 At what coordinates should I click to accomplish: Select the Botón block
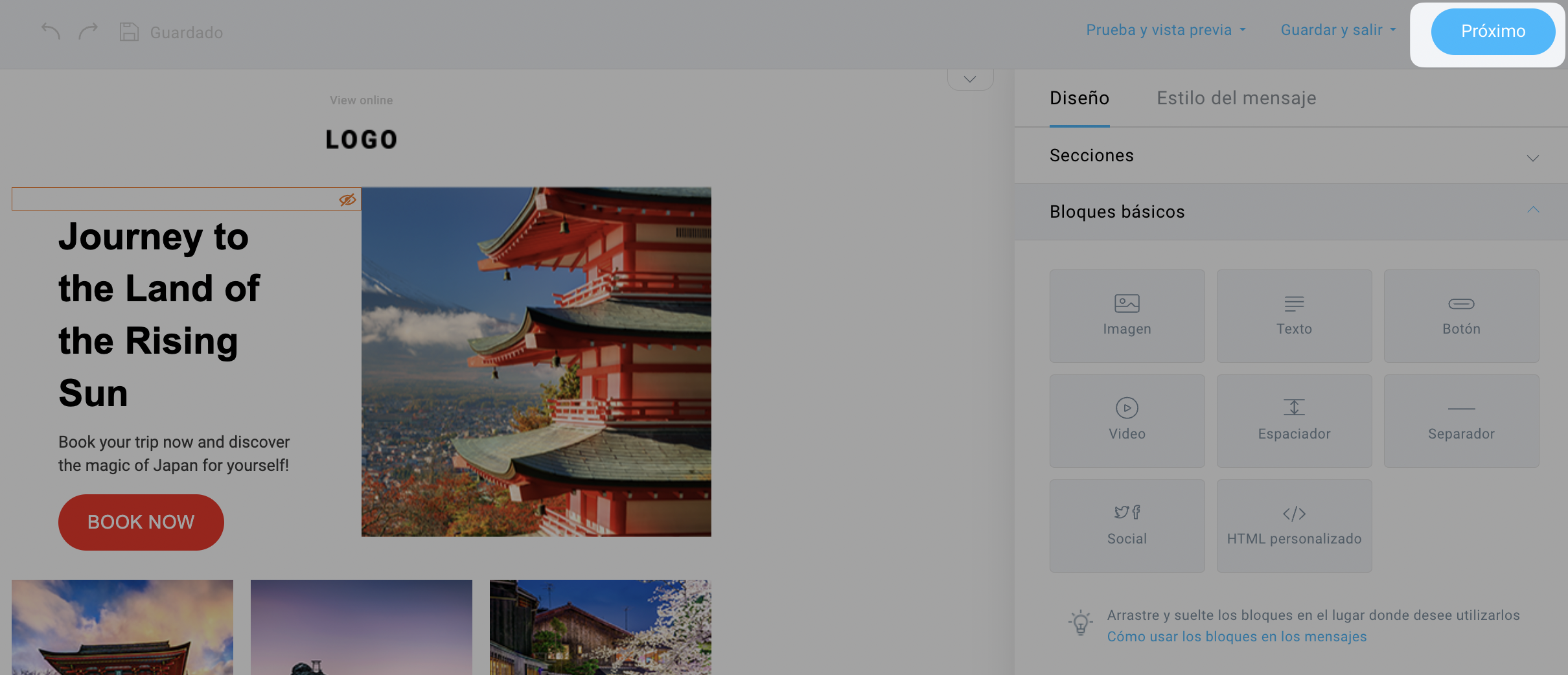click(x=1461, y=316)
